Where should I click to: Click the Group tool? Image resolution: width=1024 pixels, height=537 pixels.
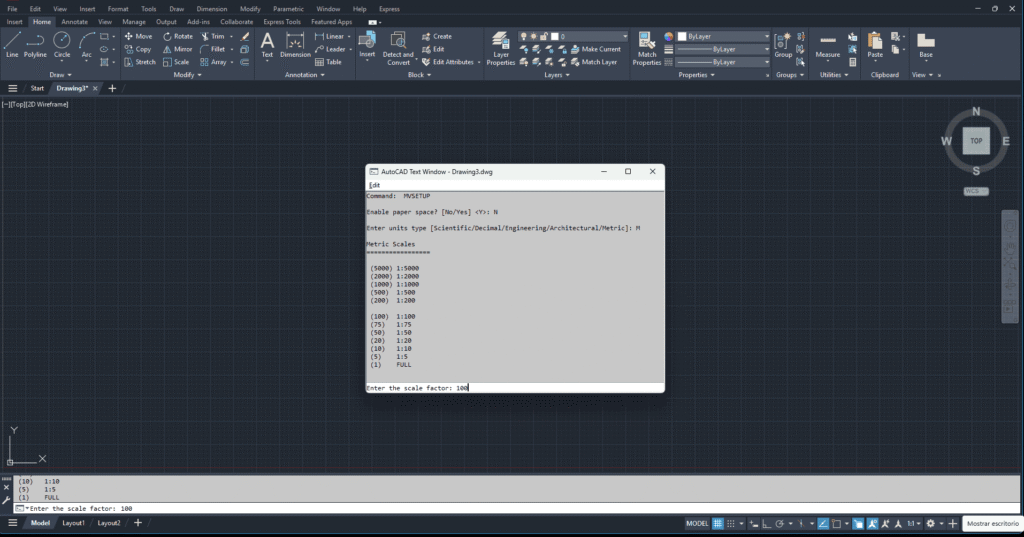coord(783,45)
